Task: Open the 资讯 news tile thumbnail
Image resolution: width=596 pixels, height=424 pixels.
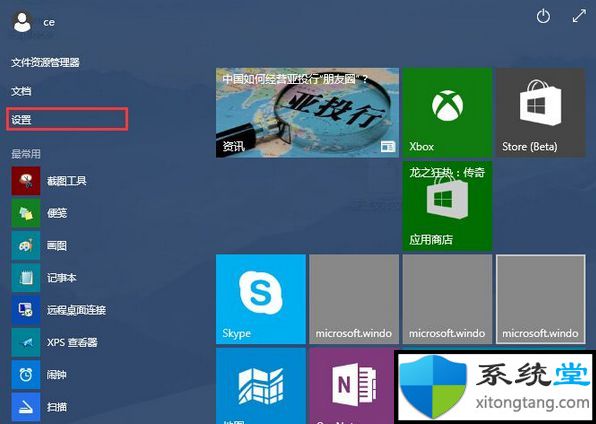Action: pos(308,113)
